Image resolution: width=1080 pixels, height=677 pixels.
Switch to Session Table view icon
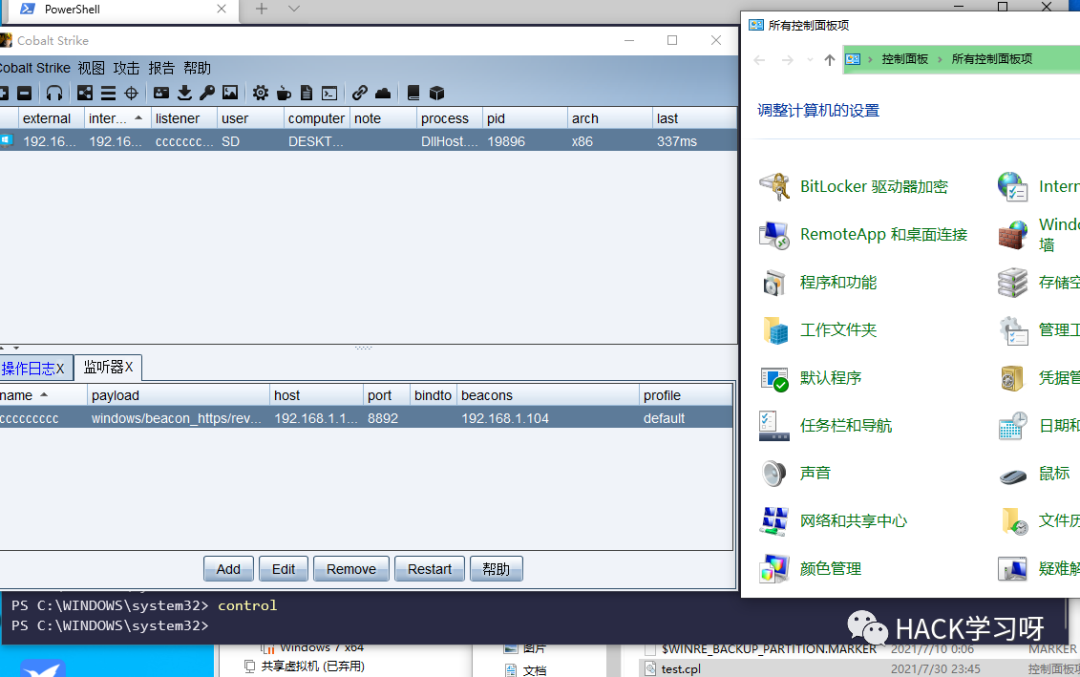coord(108,93)
